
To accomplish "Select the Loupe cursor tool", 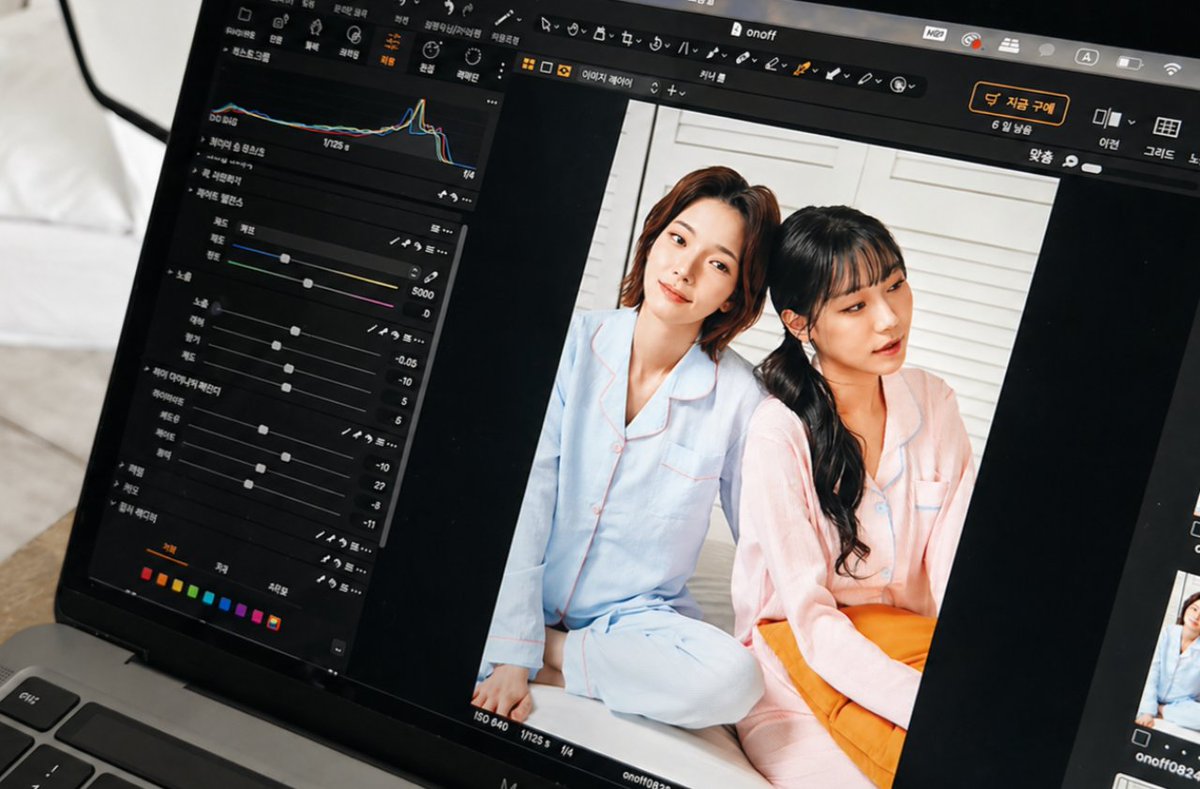I will (599, 33).
